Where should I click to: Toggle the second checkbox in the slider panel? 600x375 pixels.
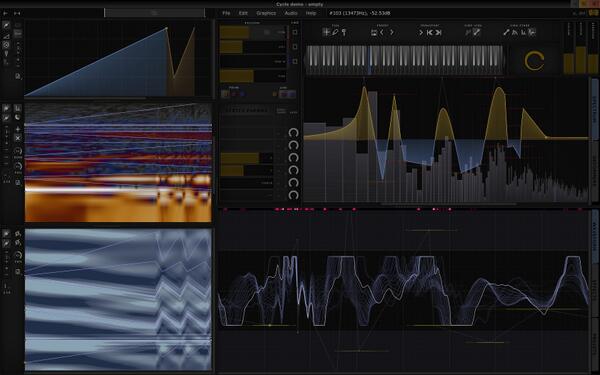295,47
